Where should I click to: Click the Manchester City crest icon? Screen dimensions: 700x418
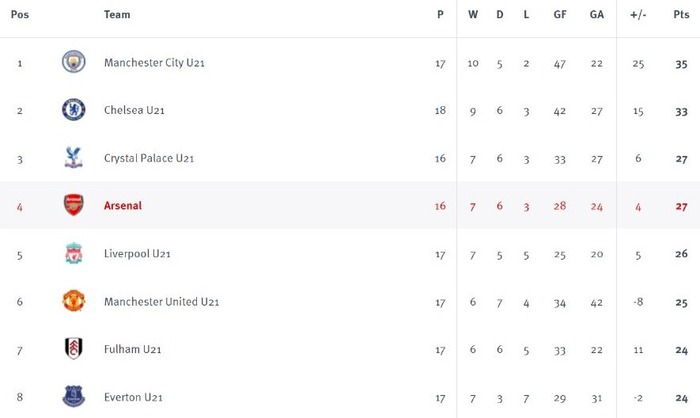coord(74,62)
